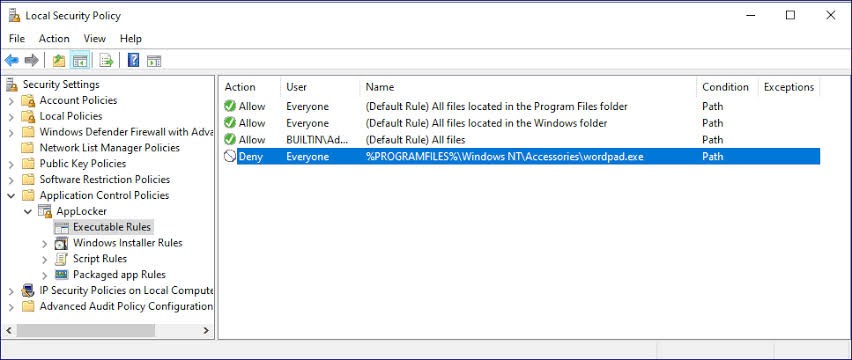This screenshot has width=852, height=360.
Task: Click the IP Security Policies icon
Action: 28,290
